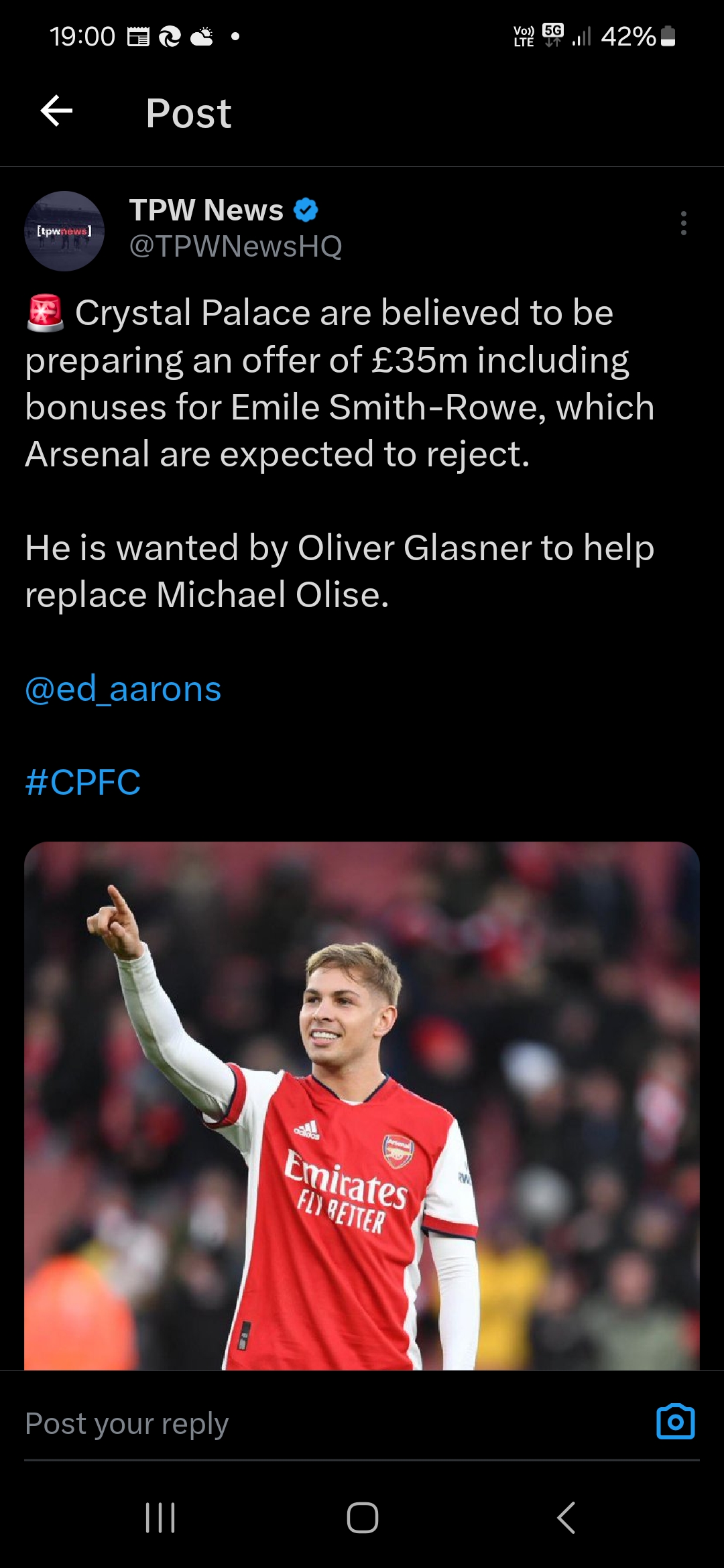Screen dimensions: 724x1568
Task: View the attached Arsenal player photo
Action: (x=362, y=1106)
